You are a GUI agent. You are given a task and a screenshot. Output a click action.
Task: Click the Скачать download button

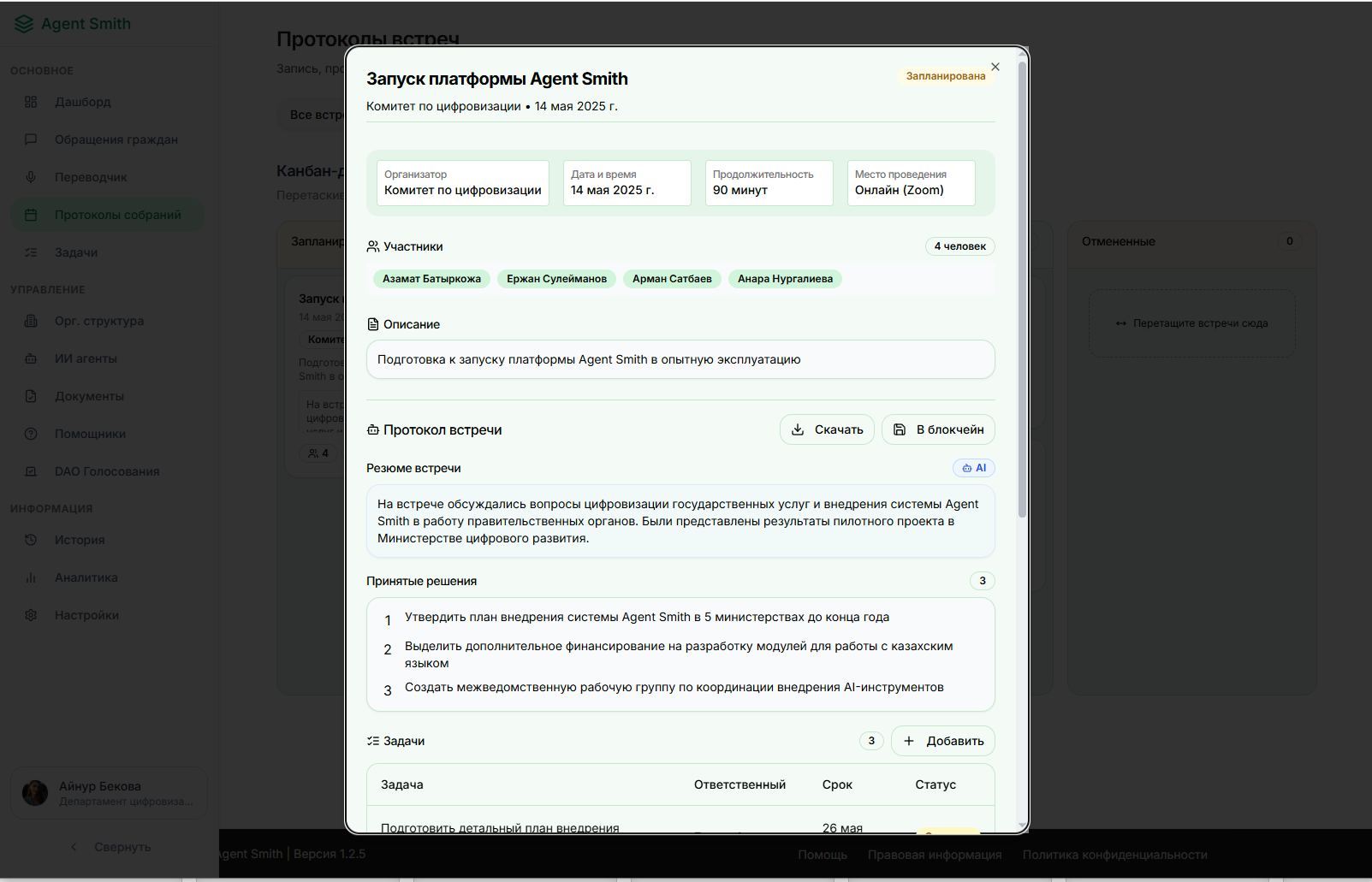click(x=826, y=429)
